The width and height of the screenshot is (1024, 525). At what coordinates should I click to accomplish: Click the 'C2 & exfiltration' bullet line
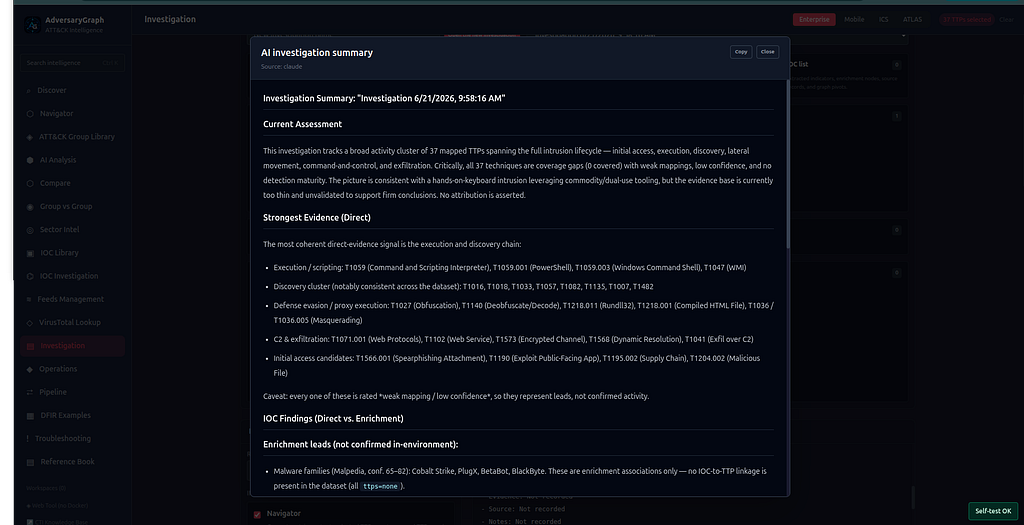513,340
